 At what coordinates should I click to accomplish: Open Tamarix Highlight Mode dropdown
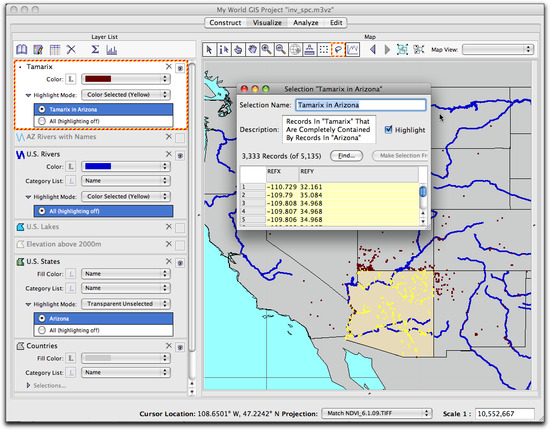click(x=126, y=95)
